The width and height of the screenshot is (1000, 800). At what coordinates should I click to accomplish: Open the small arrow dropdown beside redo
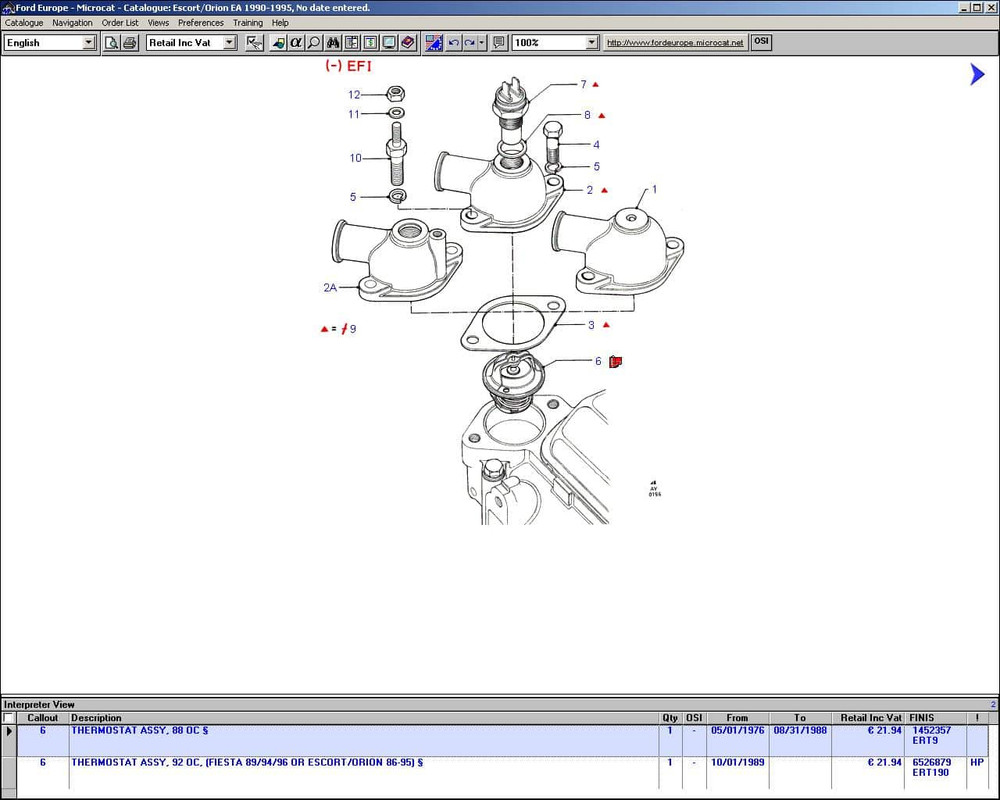click(x=482, y=43)
